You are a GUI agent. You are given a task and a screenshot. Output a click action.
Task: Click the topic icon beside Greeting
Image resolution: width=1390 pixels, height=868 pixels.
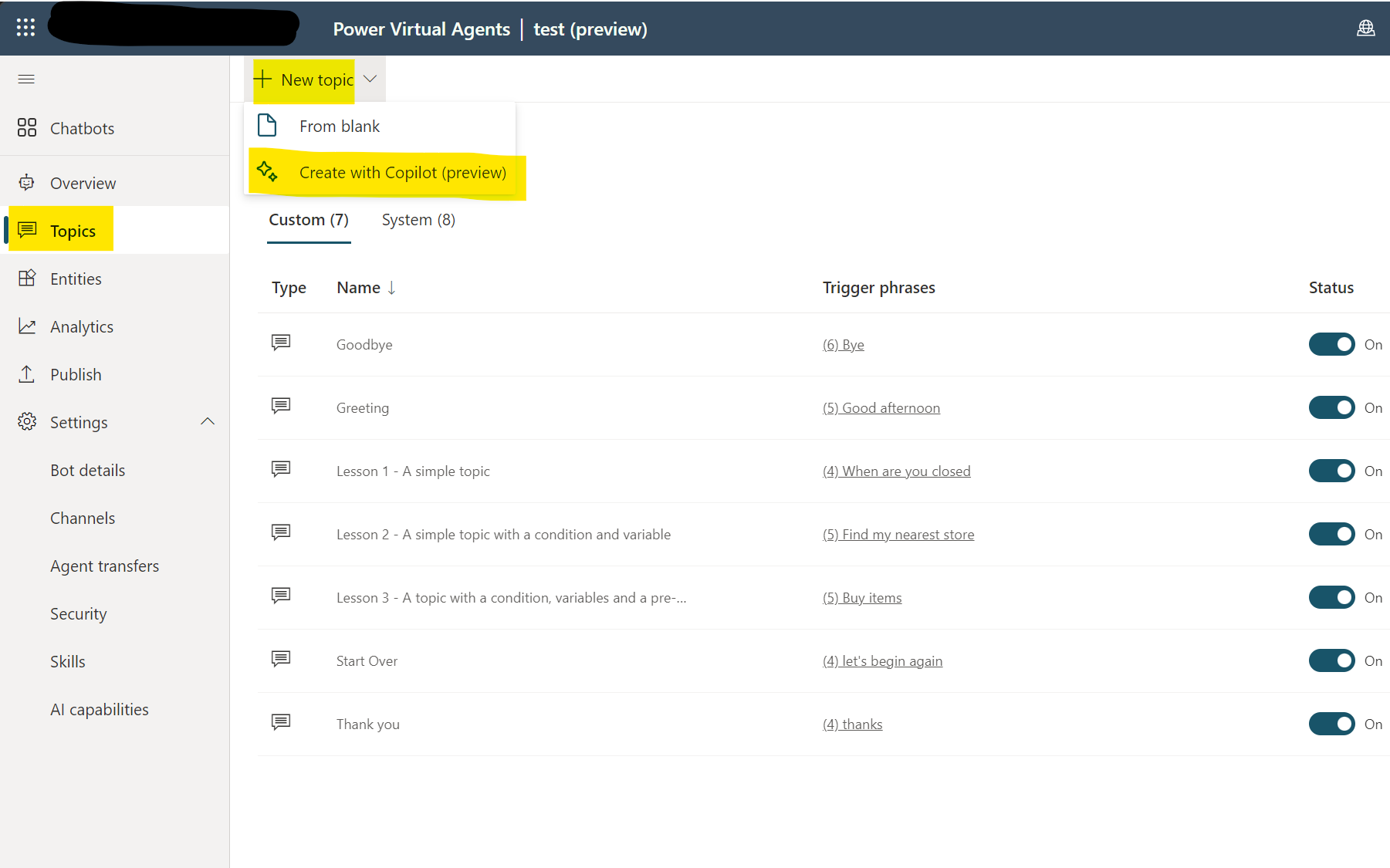(281, 406)
